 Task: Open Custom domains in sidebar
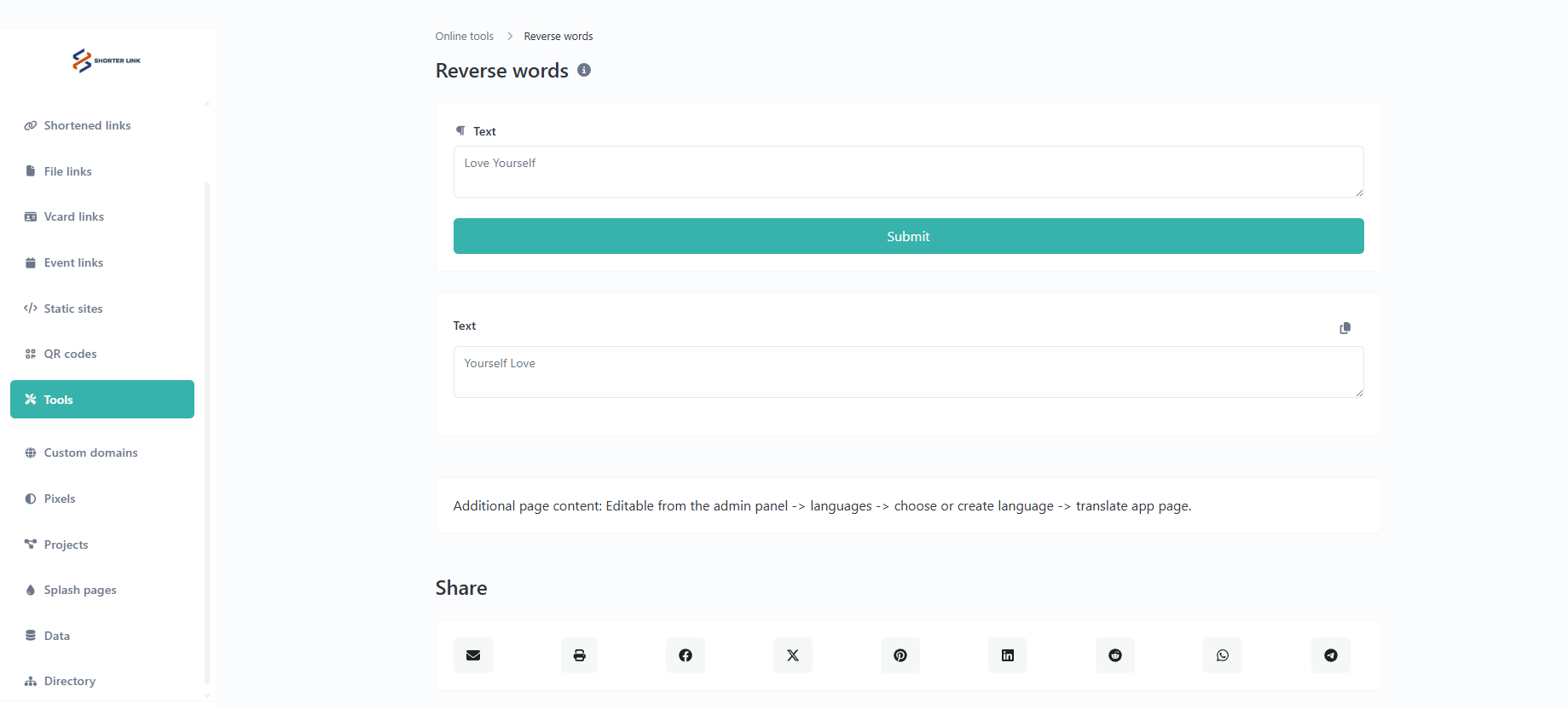90,452
